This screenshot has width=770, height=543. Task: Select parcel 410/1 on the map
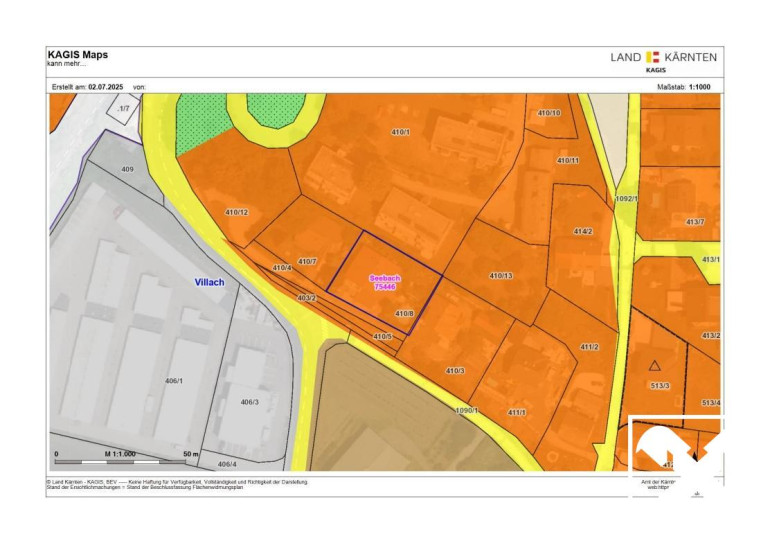tap(401, 133)
